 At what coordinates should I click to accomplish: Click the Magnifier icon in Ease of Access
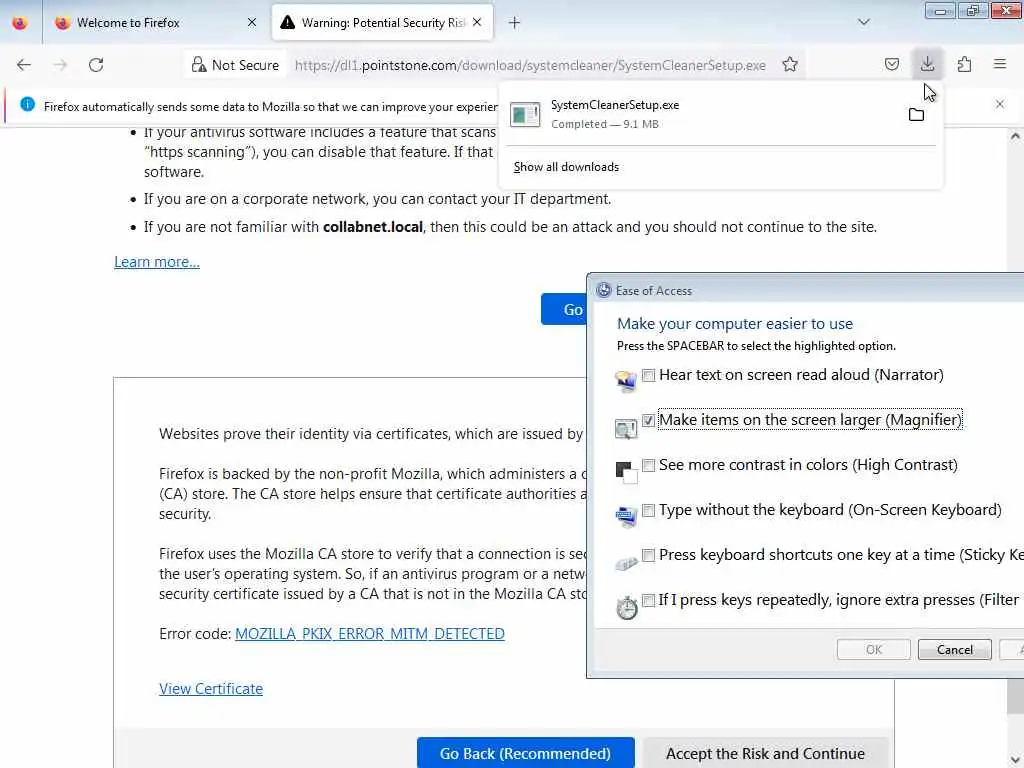click(626, 428)
